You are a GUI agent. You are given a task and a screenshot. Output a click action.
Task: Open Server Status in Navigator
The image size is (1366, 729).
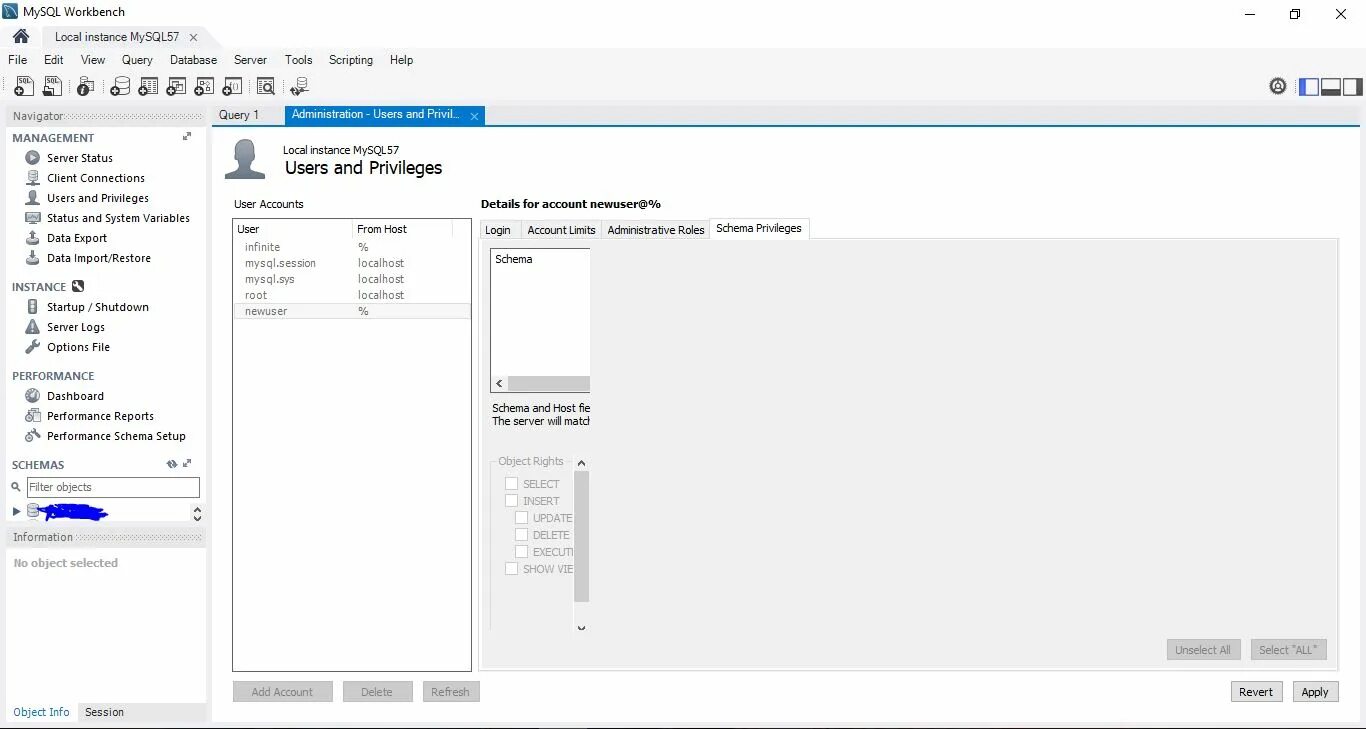(x=80, y=158)
